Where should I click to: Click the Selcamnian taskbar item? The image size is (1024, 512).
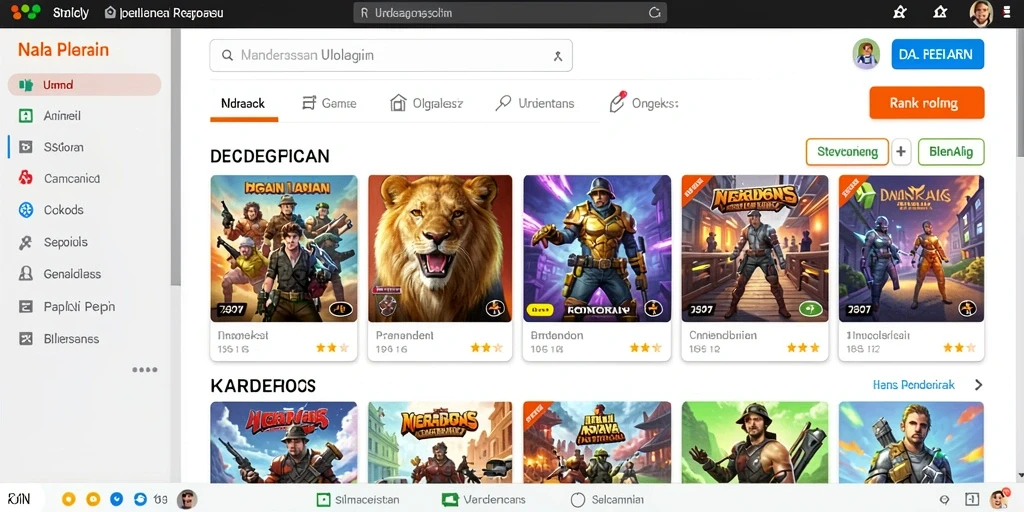point(608,500)
